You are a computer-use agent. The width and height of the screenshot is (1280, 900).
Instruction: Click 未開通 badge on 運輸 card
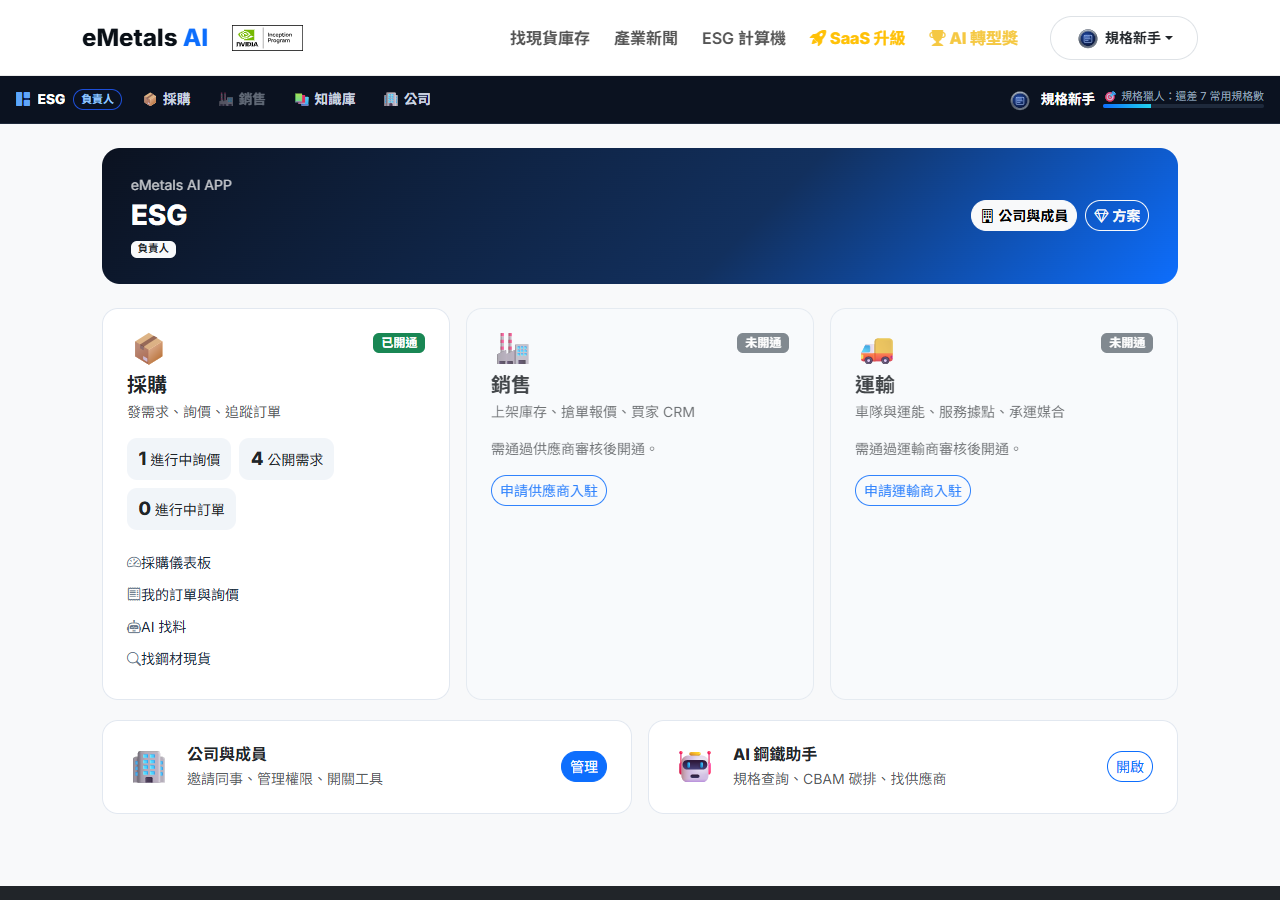(1127, 343)
